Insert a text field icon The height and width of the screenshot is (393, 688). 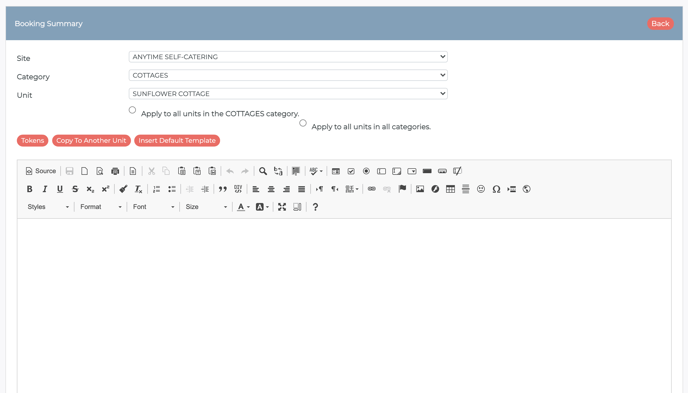[381, 171]
